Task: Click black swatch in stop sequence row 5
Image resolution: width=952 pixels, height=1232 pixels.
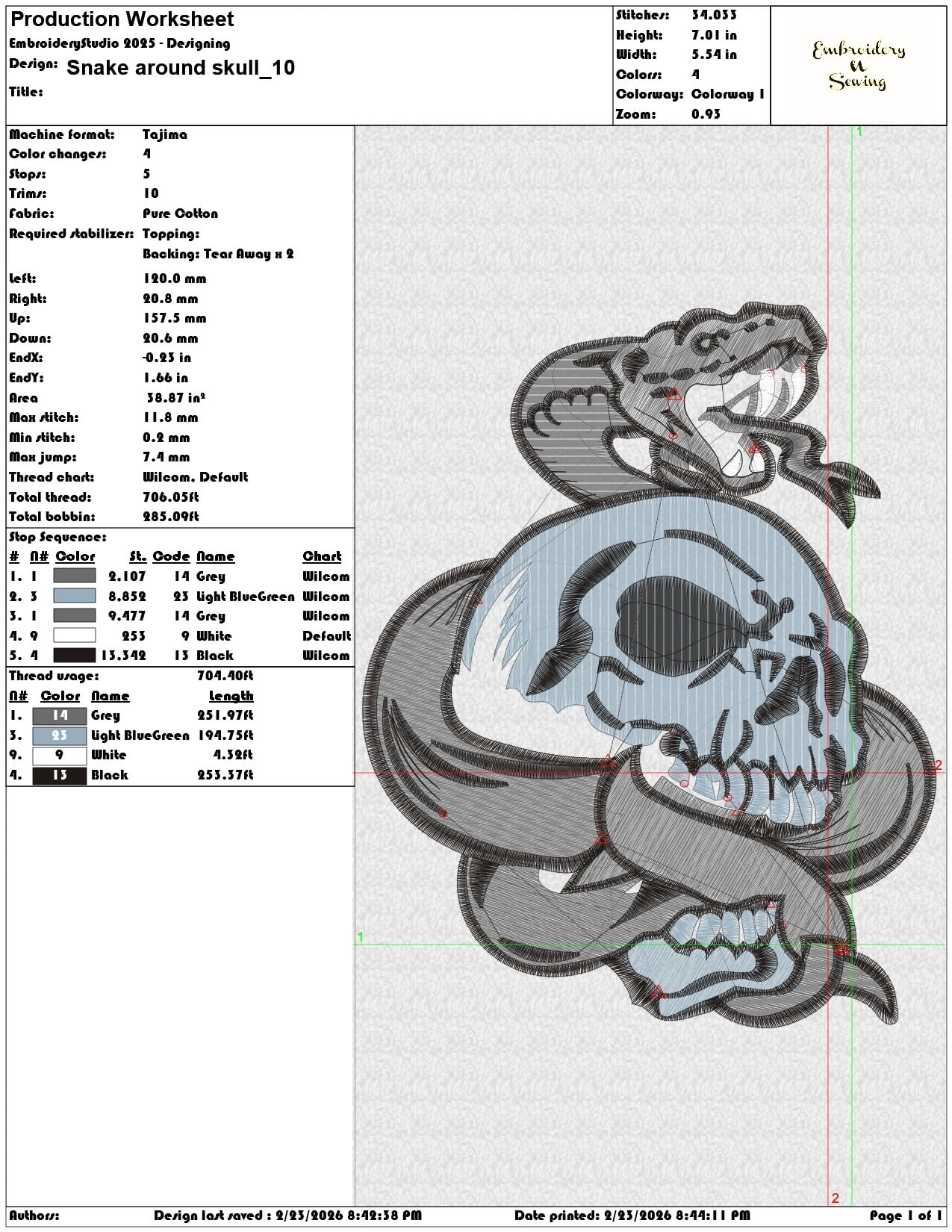Action: click(x=75, y=656)
